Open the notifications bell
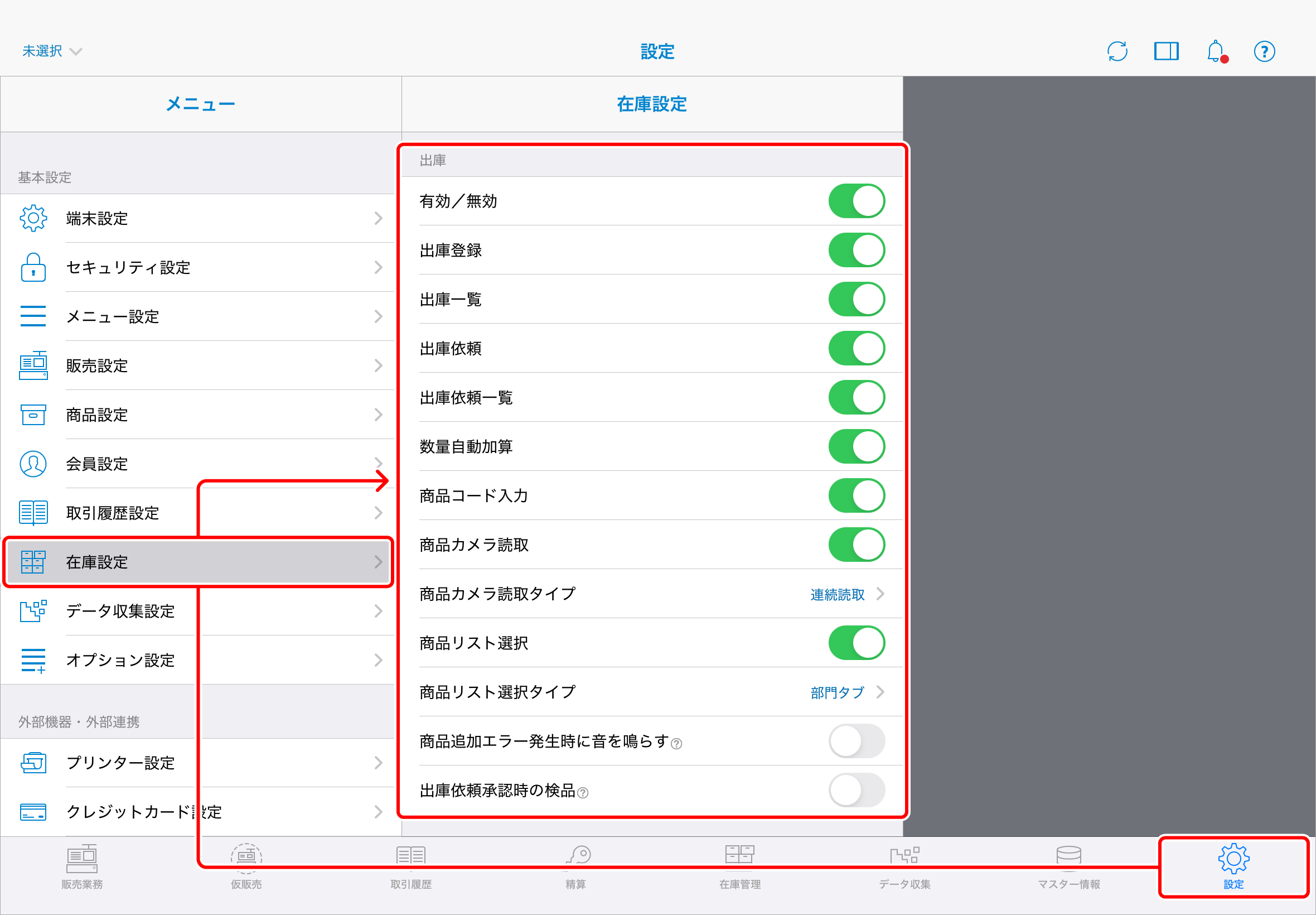Screen dimensions: 1316x915 [x=1215, y=51]
